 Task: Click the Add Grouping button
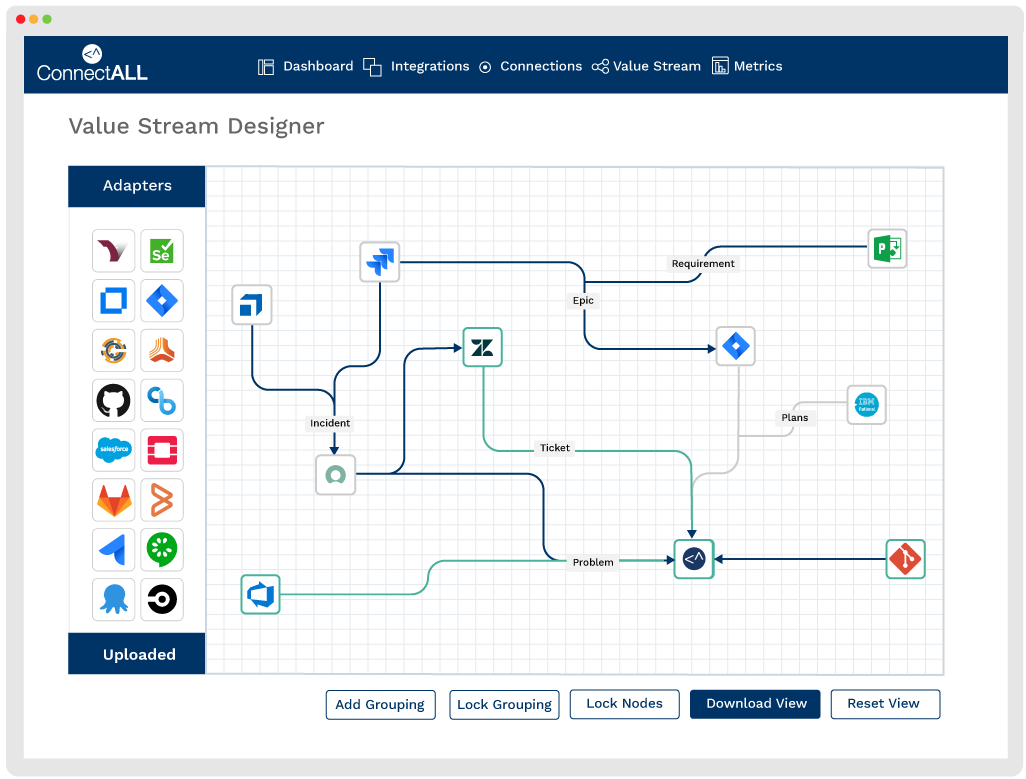(x=381, y=704)
